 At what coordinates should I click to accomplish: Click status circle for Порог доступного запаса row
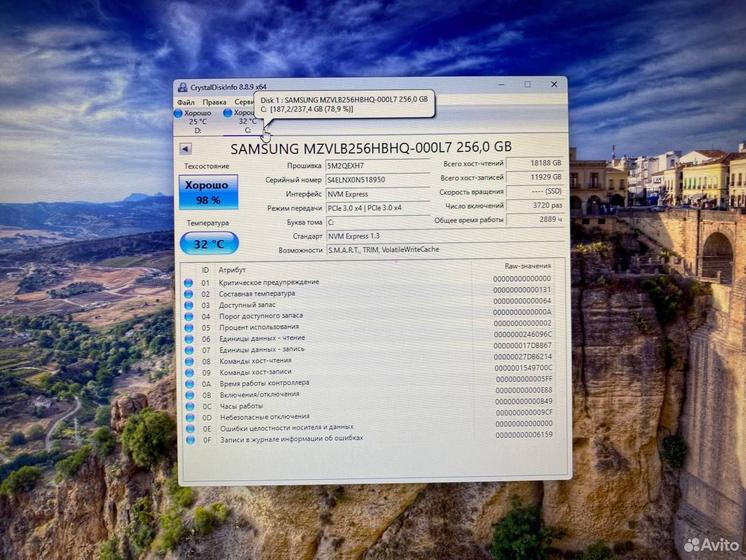(x=189, y=316)
